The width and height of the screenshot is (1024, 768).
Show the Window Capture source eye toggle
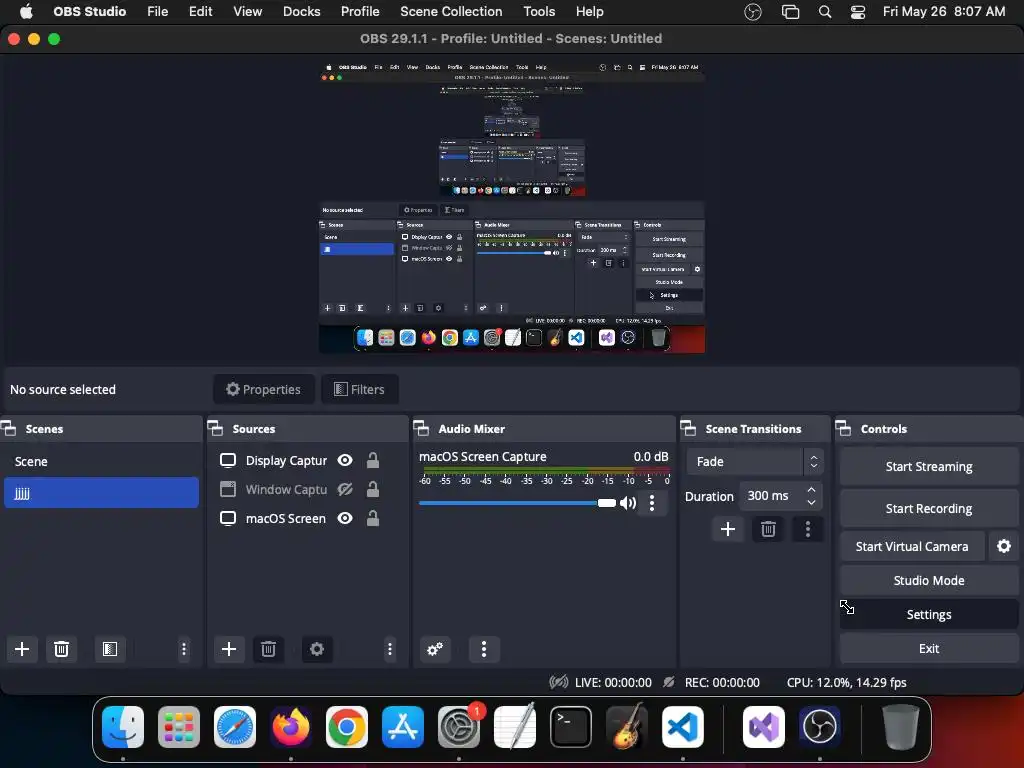[345, 489]
